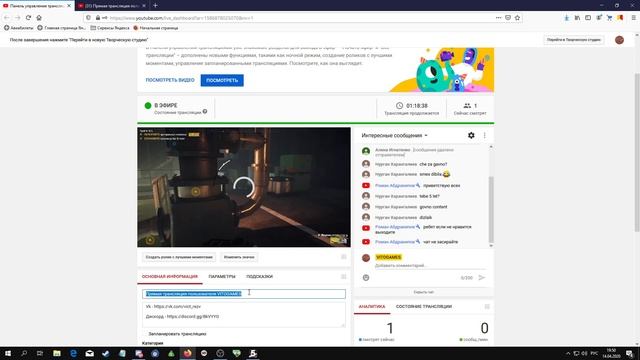Click the help question mark beside 'Состояние трансляции'
This screenshot has width=640, height=360.
point(205,111)
